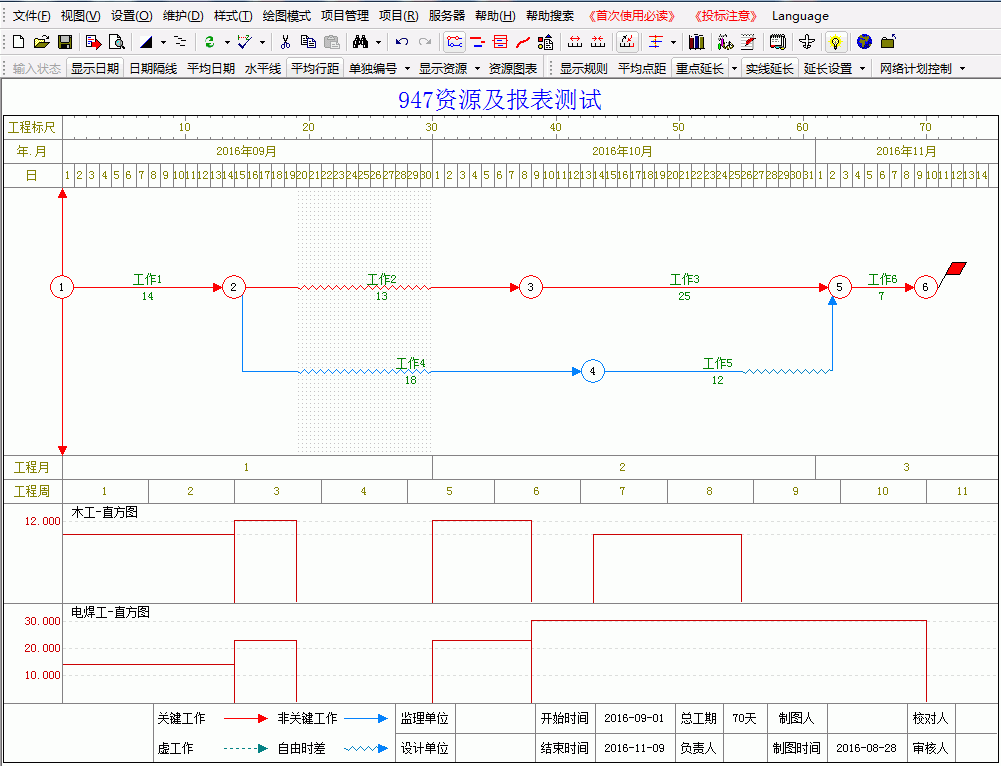
Task: Paste using the clipboard icon
Action: (331, 42)
